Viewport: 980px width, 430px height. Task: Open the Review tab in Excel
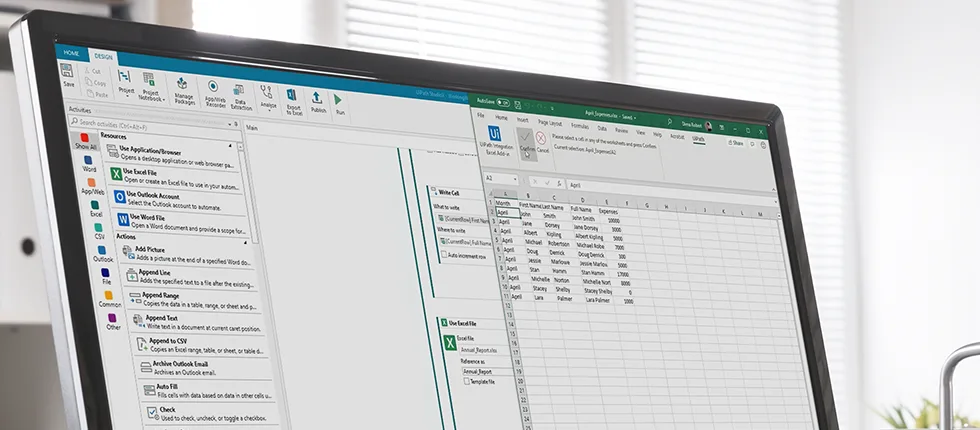tap(621, 130)
